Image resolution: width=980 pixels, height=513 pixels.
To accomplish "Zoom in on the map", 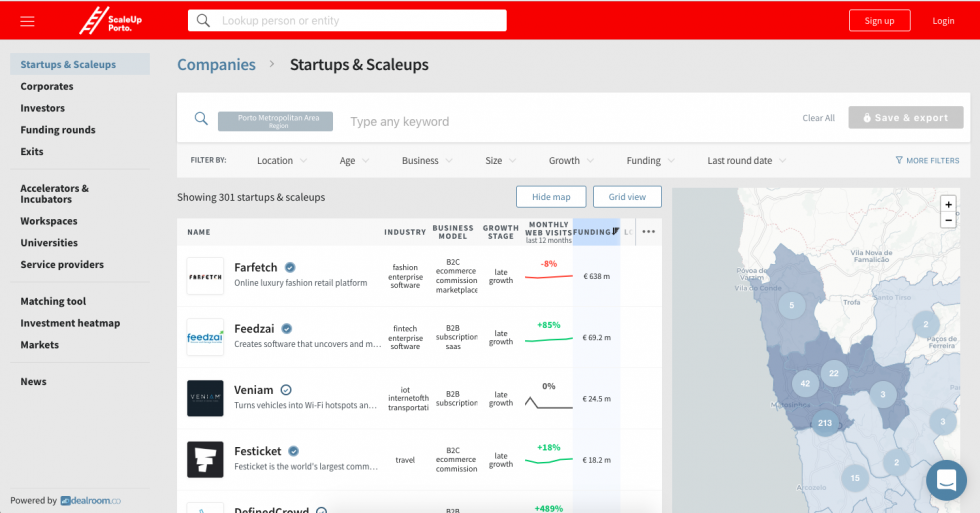I will [x=948, y=204].
